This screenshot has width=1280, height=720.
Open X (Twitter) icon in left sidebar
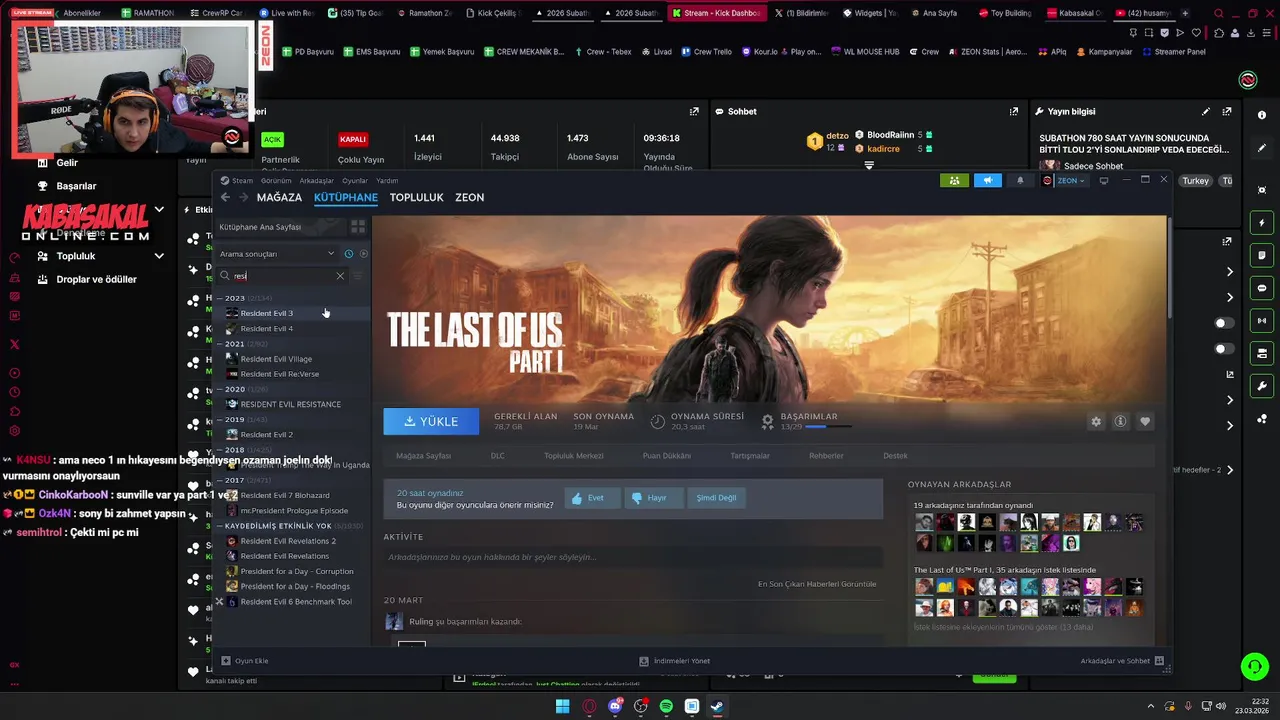click(14, 344)
